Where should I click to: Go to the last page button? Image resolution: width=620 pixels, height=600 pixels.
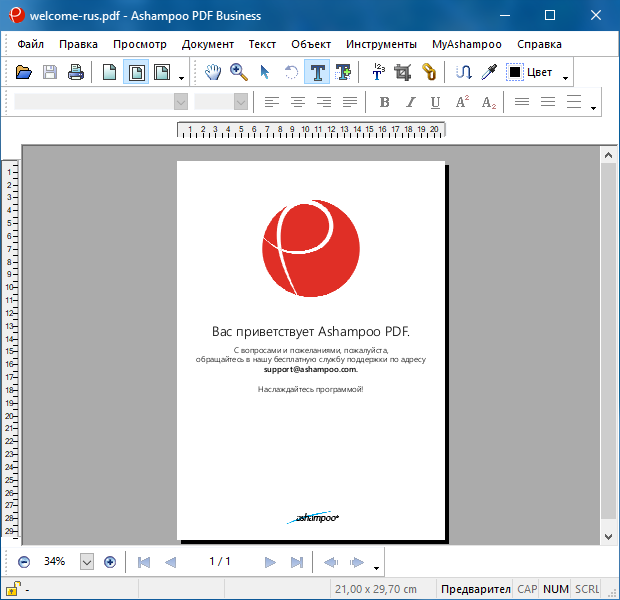(x=296, y=562)
